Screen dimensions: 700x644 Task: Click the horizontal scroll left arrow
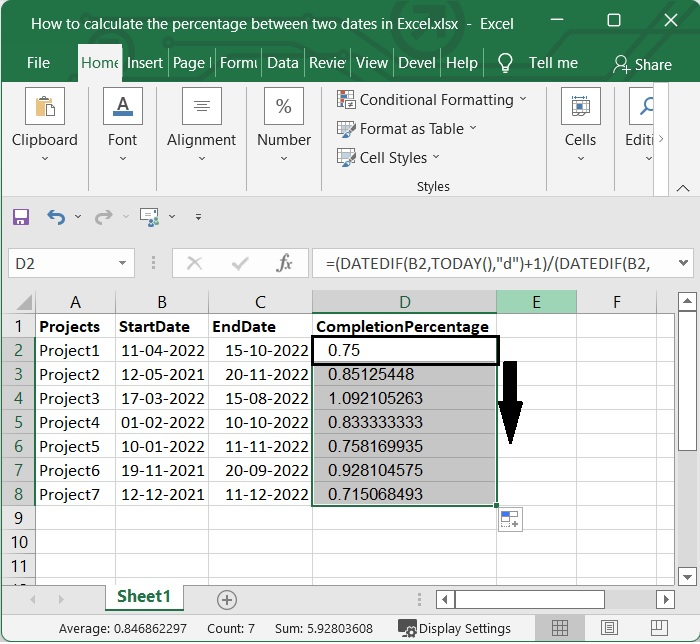coord(445,599)
